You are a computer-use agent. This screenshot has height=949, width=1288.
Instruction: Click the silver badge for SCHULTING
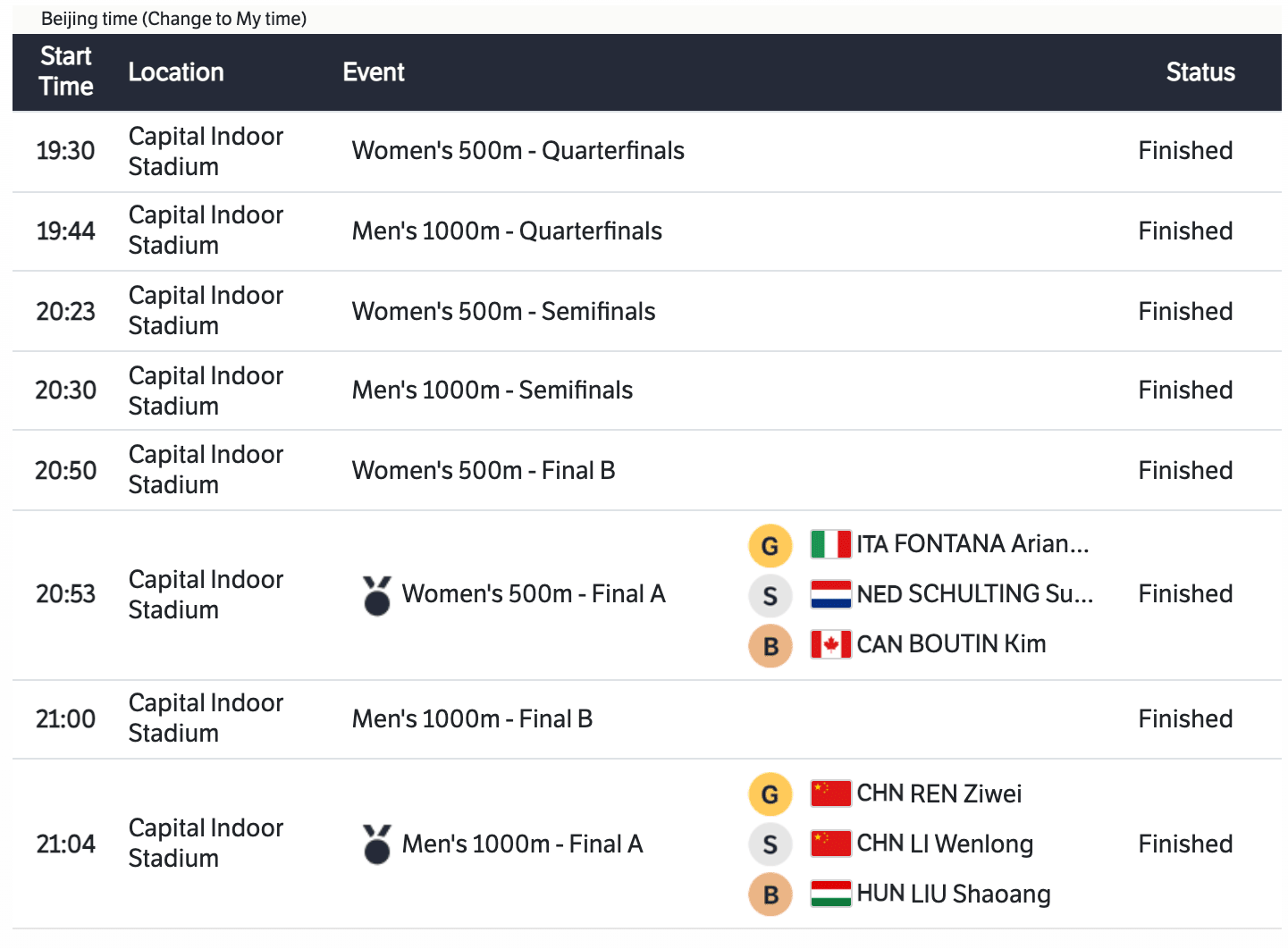pos(770,596)
